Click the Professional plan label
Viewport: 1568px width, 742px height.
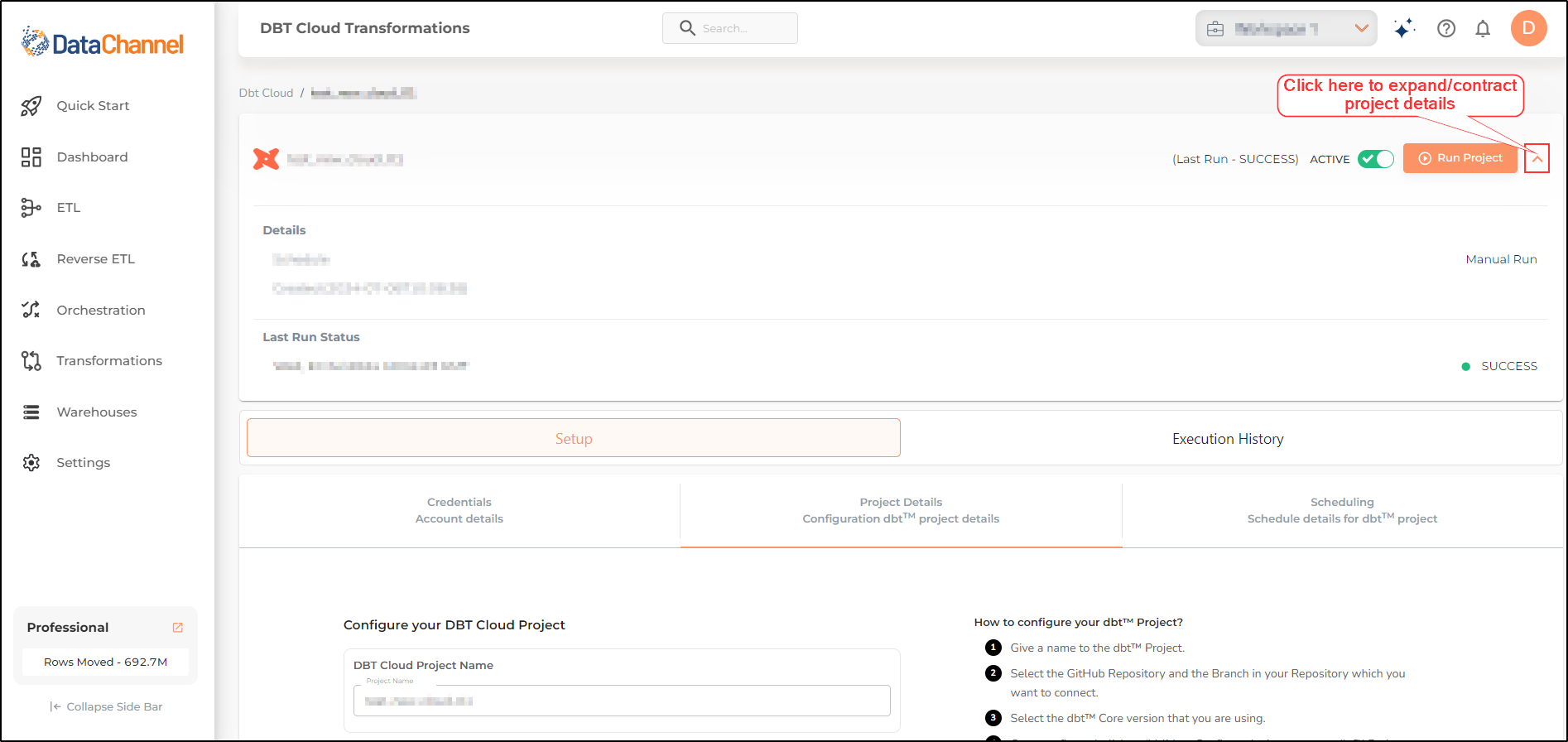coord(68,628)
